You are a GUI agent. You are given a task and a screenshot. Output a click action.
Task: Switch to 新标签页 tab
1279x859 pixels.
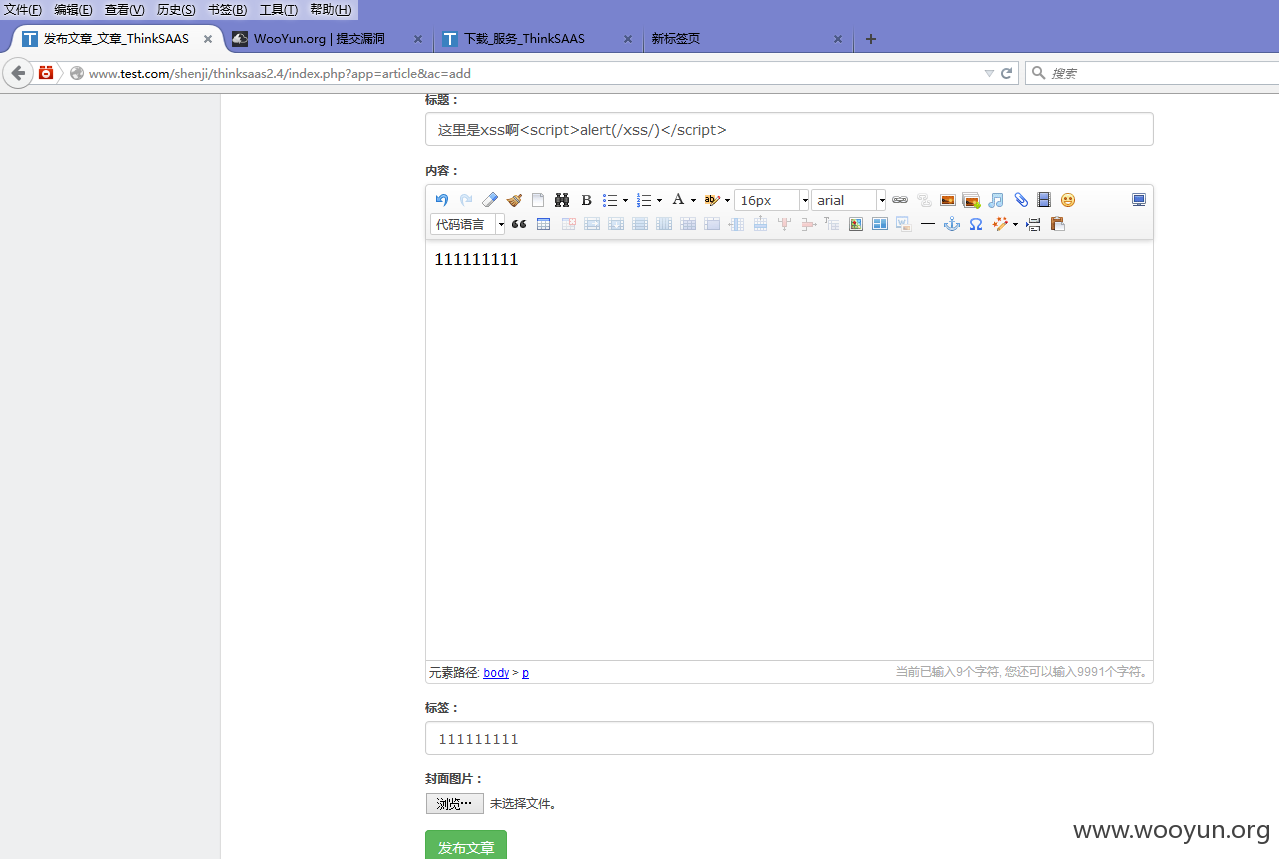point(748,39)
